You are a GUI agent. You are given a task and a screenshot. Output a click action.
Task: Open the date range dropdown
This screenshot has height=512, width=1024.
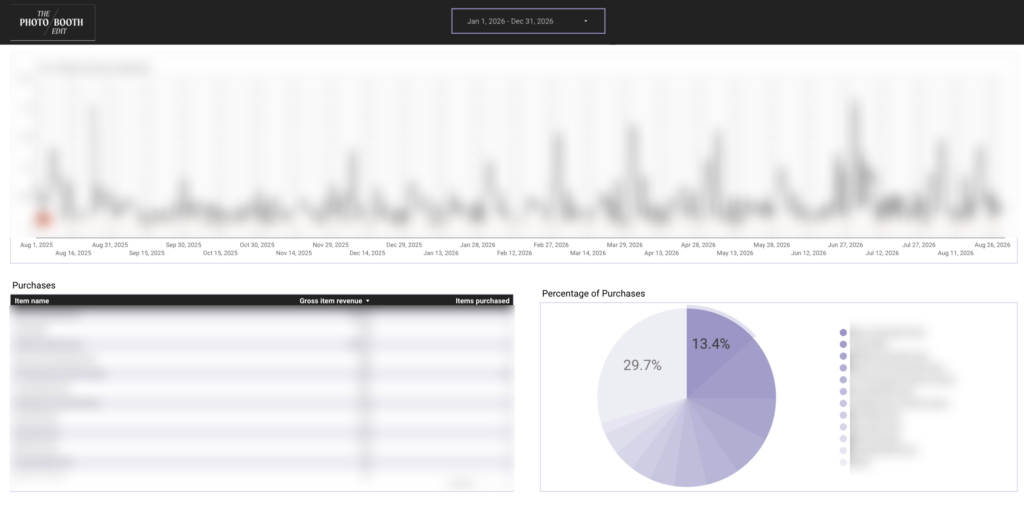click(x=528, y=21)
